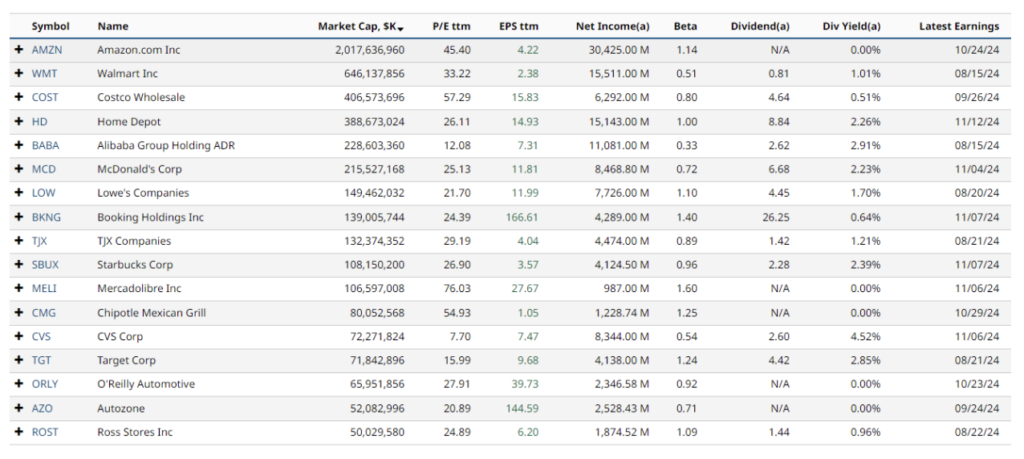Expand the HD row plus icon

pyautogui.click(x=19, y=121)
